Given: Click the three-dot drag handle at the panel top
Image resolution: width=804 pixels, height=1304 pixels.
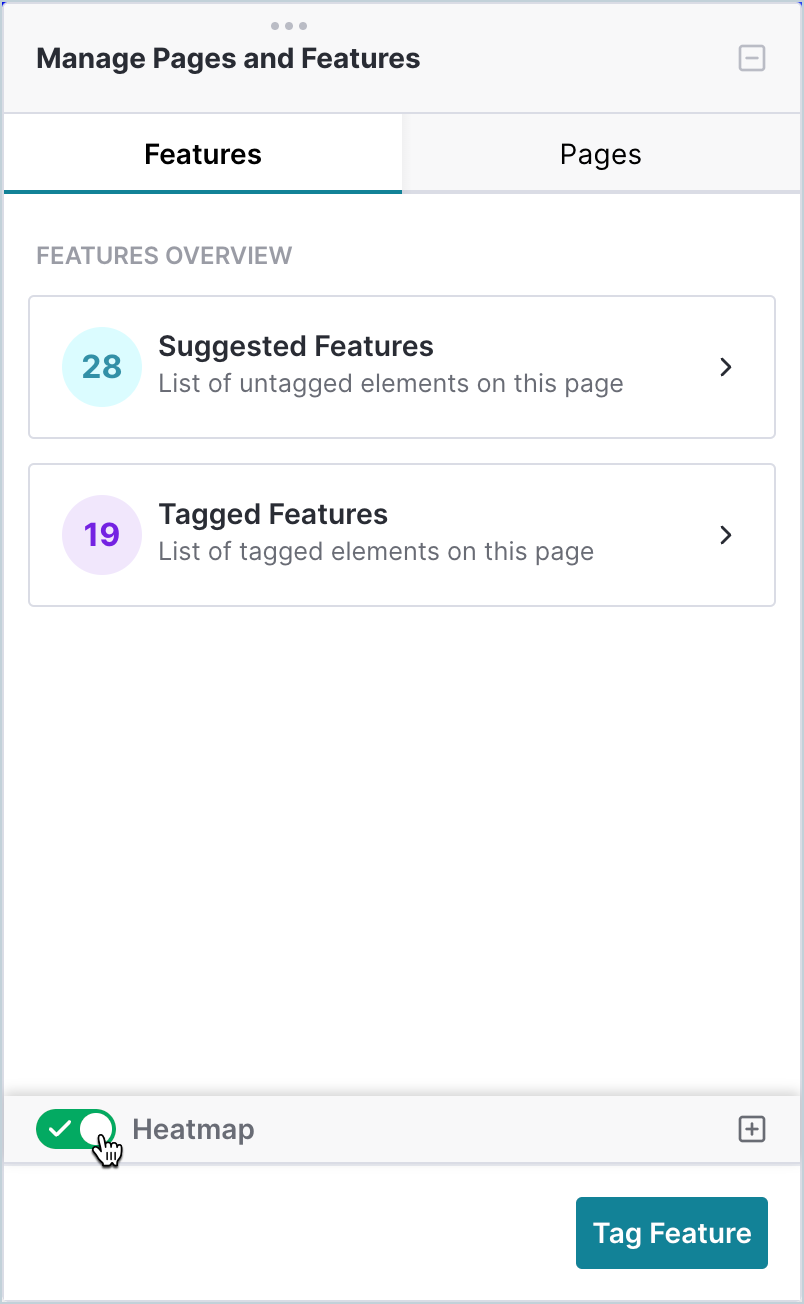Looking at the screenshot, I should point(289,26).
